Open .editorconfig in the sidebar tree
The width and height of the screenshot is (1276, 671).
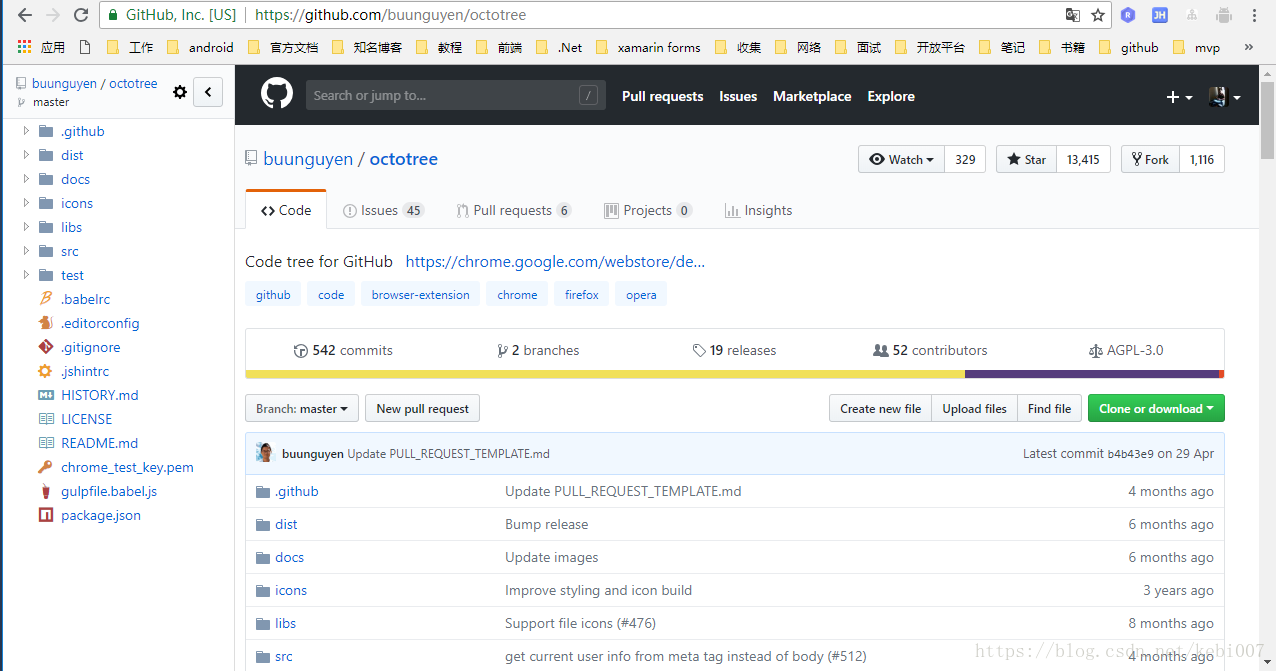(x=100, y=323)
